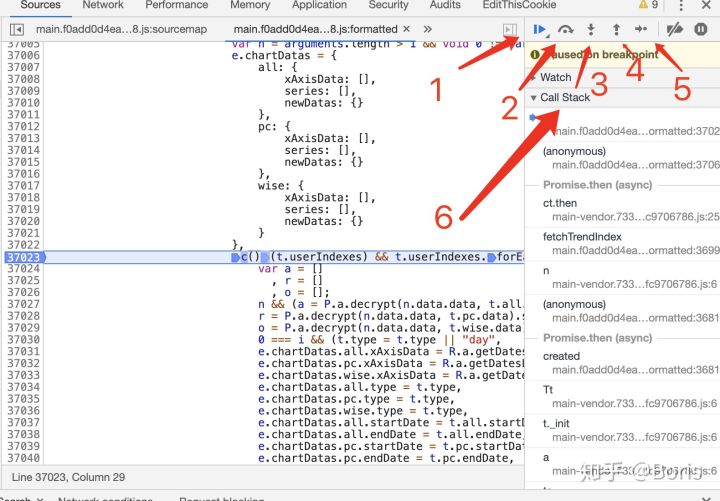Viewport: 720px width, 501px height.
Task: Open the Network panel tab
Action: tap(103, 5)
